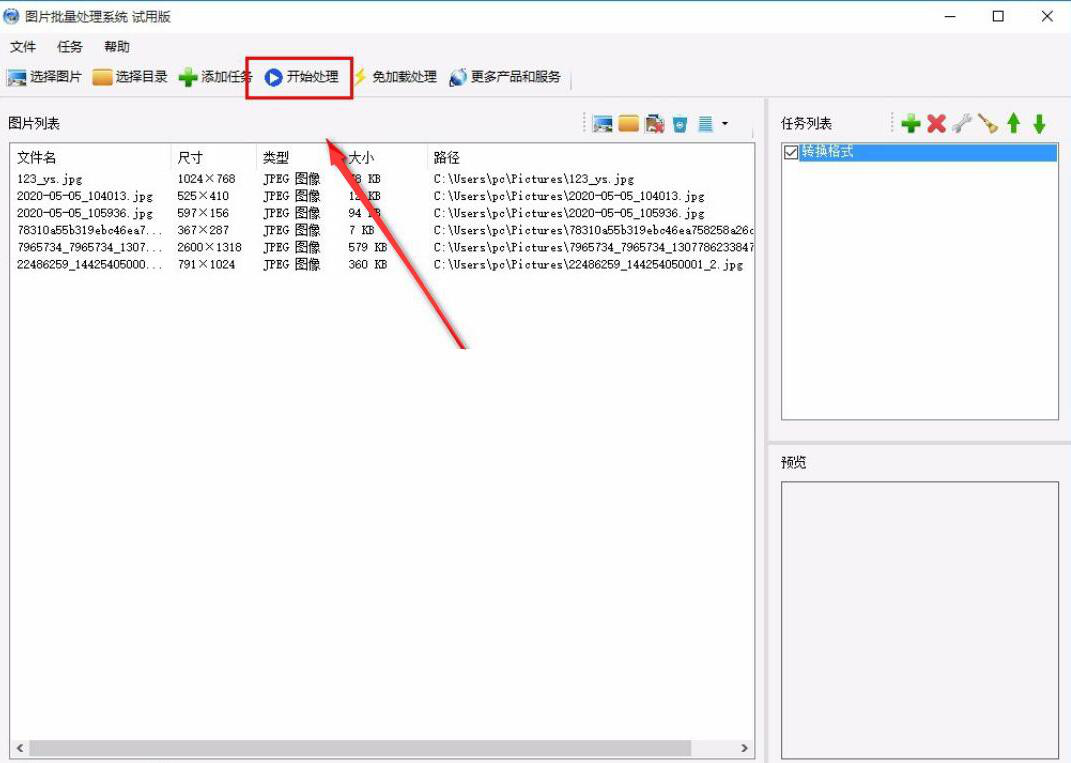Click the blue trash-bin clear icon
1071x763 pixels.
point(680,124)
